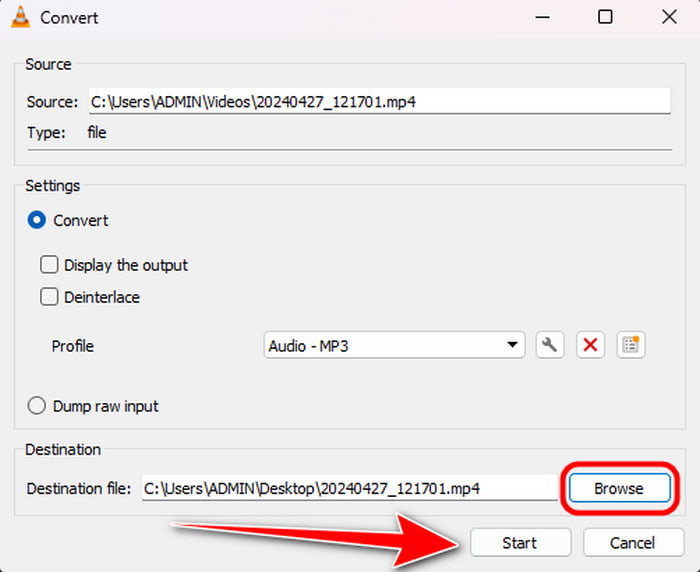Open the edit profile wrench icon
The width and height of the screenshot is (700, 572).
click(x=550, y=345)
